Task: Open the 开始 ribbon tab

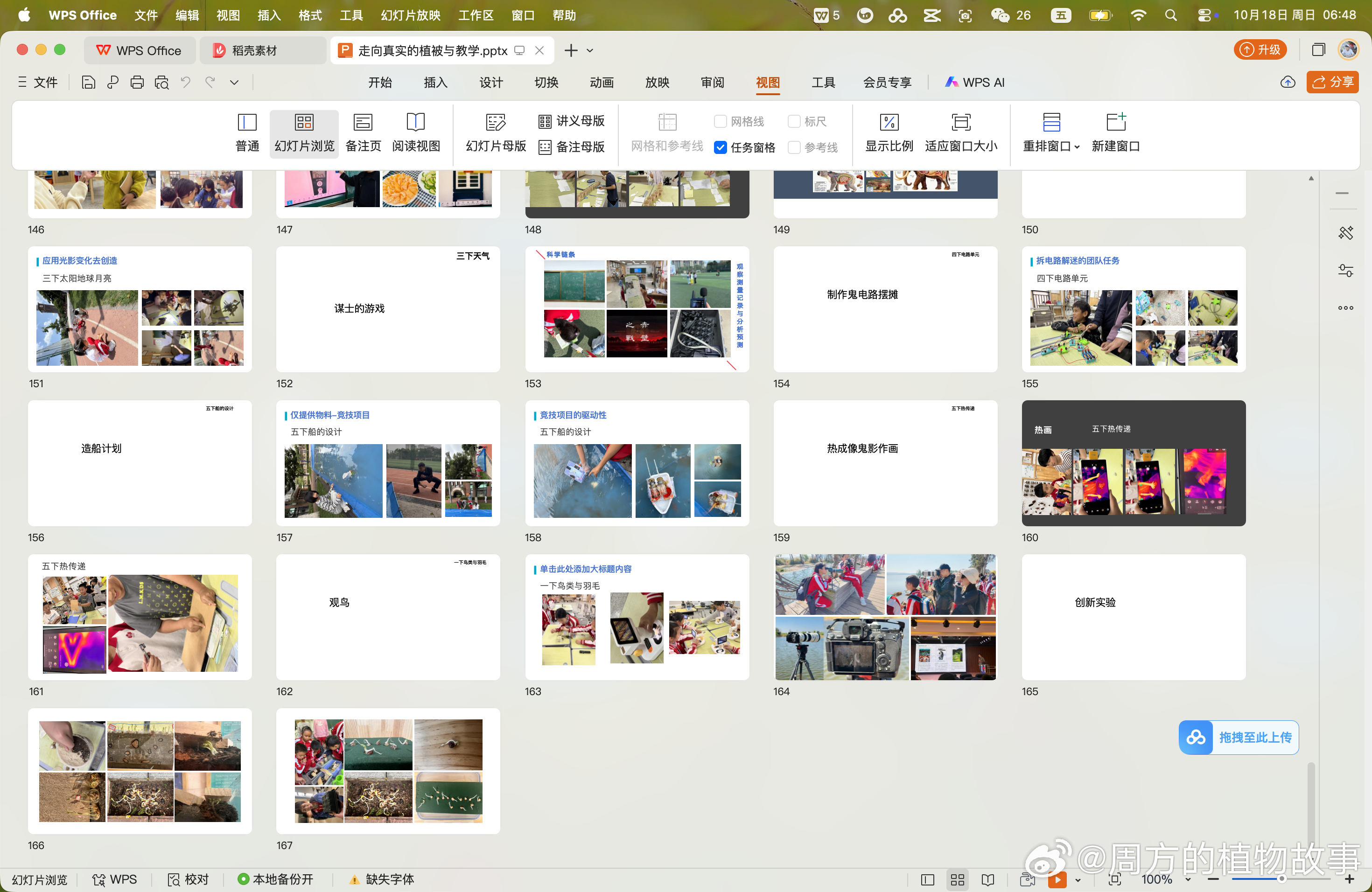Action: [x=379, y=83]
